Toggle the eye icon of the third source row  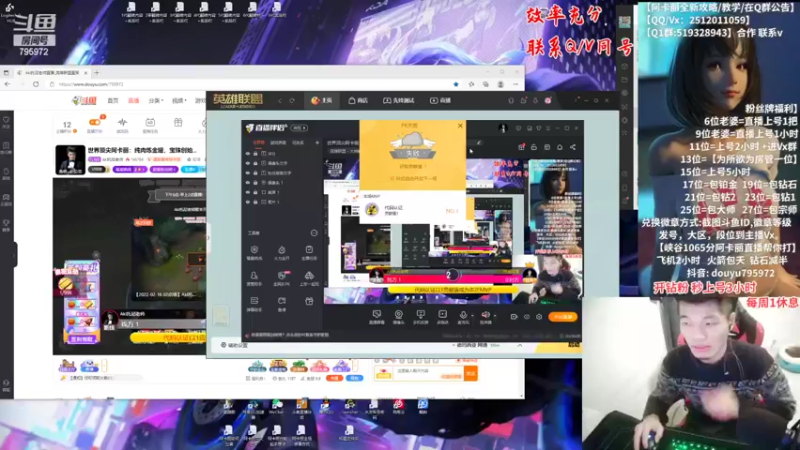pyautogui.click(x=248, y=173)
